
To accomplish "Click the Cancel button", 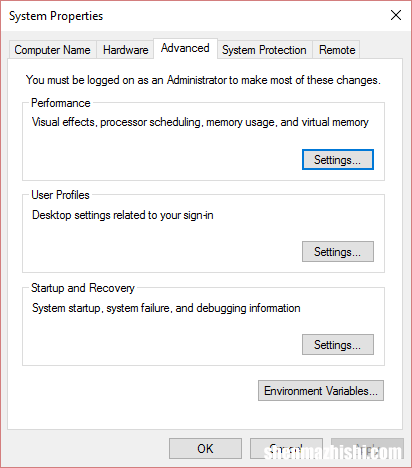I will point(286,449).
